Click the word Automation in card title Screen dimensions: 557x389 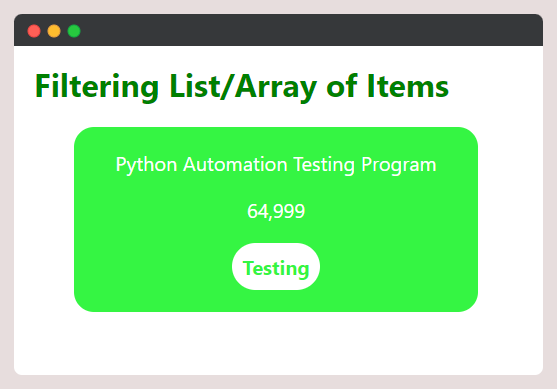tap(235, 164)
